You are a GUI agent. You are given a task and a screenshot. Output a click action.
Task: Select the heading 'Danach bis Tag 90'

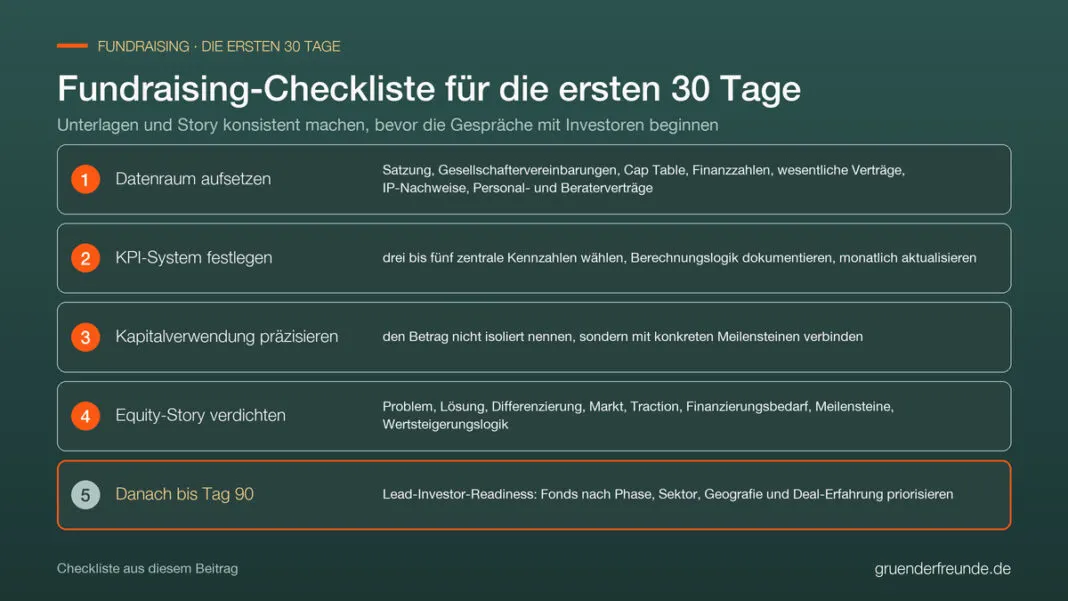(184, 494)
